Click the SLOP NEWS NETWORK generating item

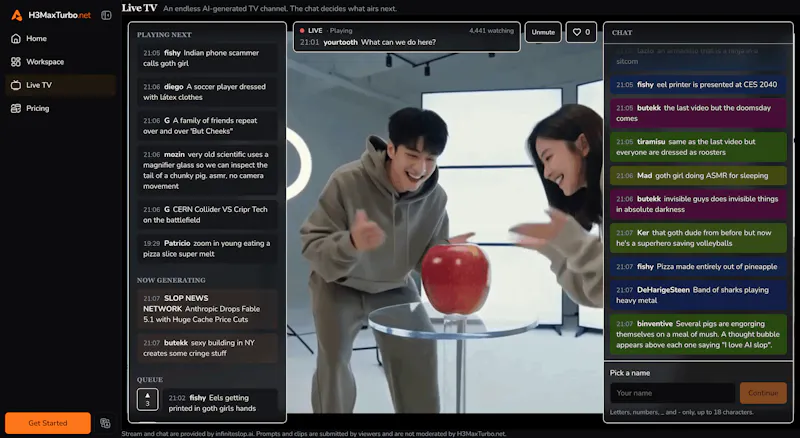(x=207, y=309)
